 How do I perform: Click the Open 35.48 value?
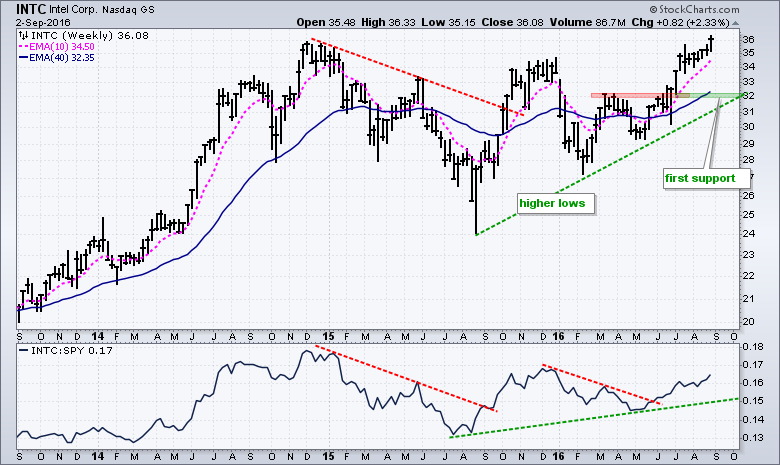324,22
